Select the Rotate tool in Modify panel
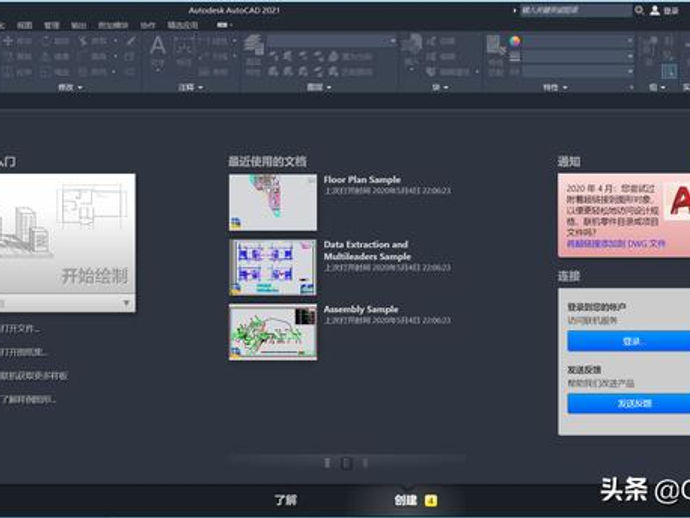The image size is (690, 518). (55, 41)
